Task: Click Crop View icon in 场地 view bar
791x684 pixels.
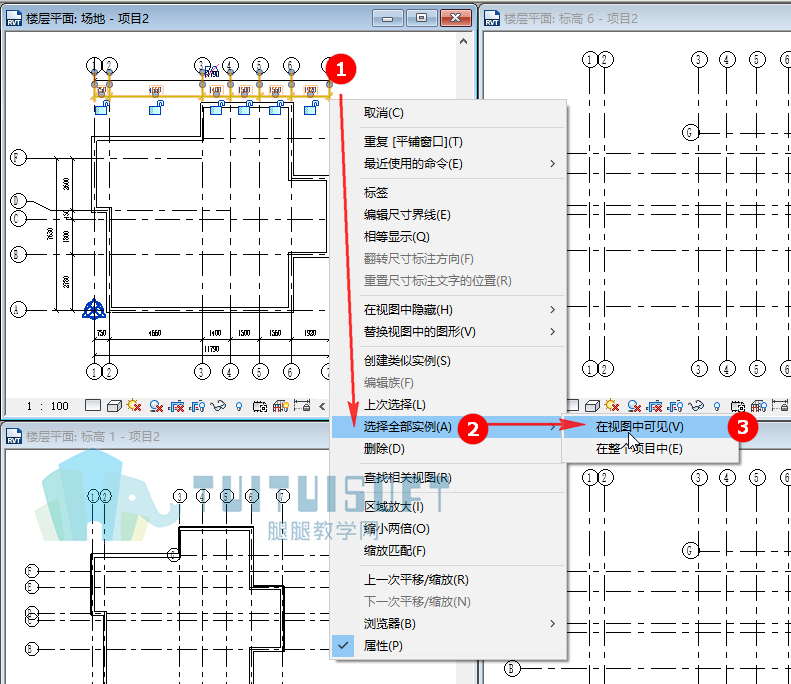Action: coord(177,406)
